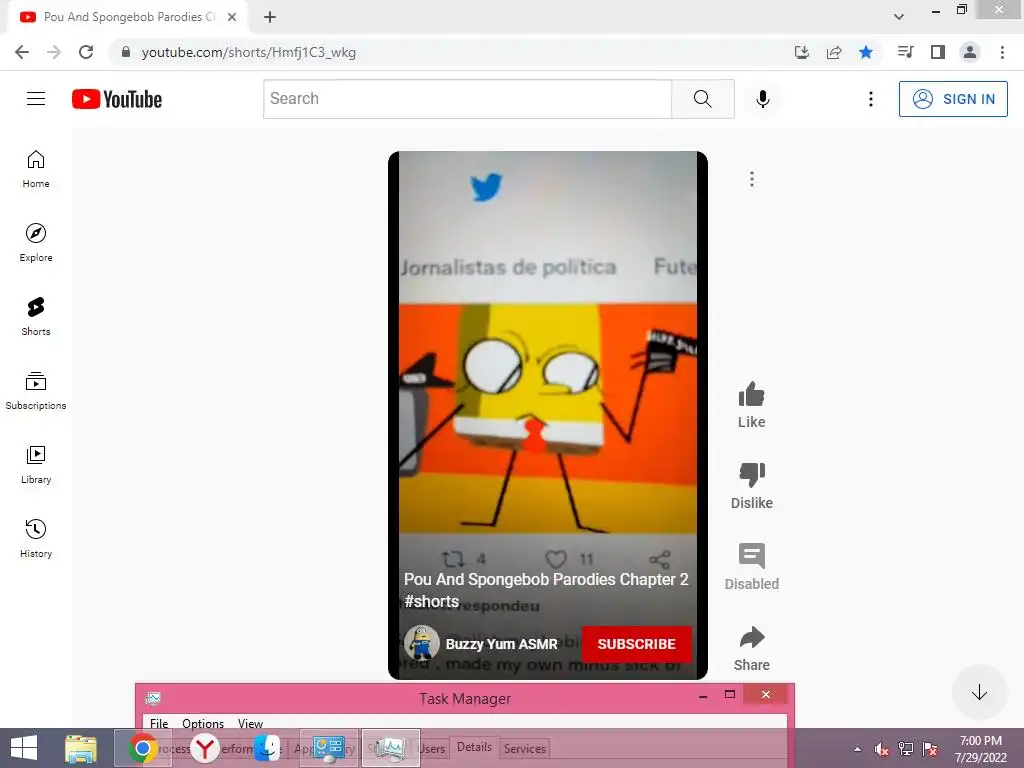
Task: Start voice search with microphone
Action: [762, 99]
